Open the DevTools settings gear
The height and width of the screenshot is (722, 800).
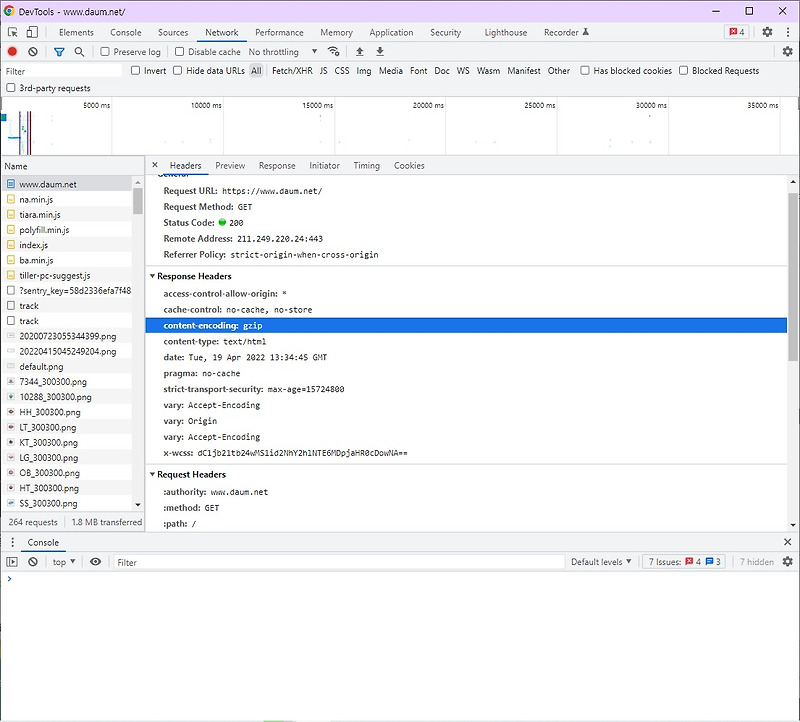pos(766,32)
